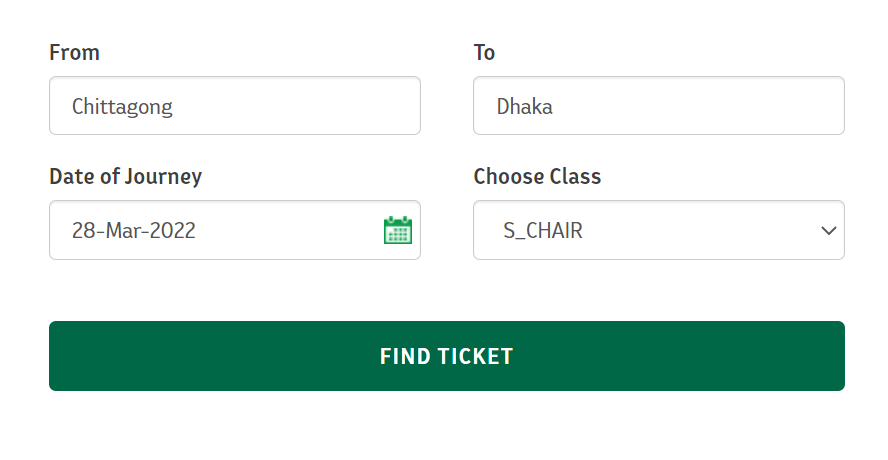Click the To label

[484, 53]
